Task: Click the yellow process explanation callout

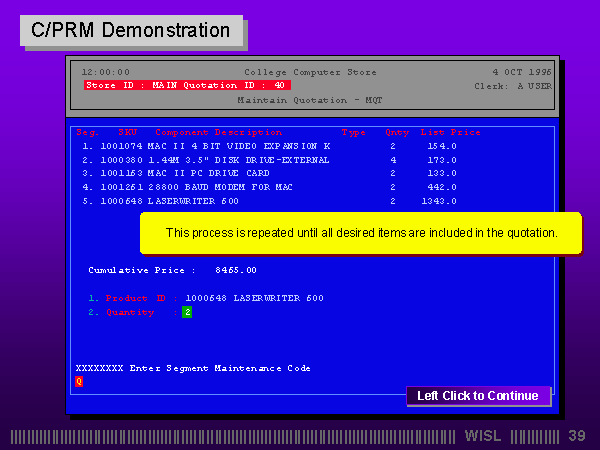Action: [x=360, y=233]
